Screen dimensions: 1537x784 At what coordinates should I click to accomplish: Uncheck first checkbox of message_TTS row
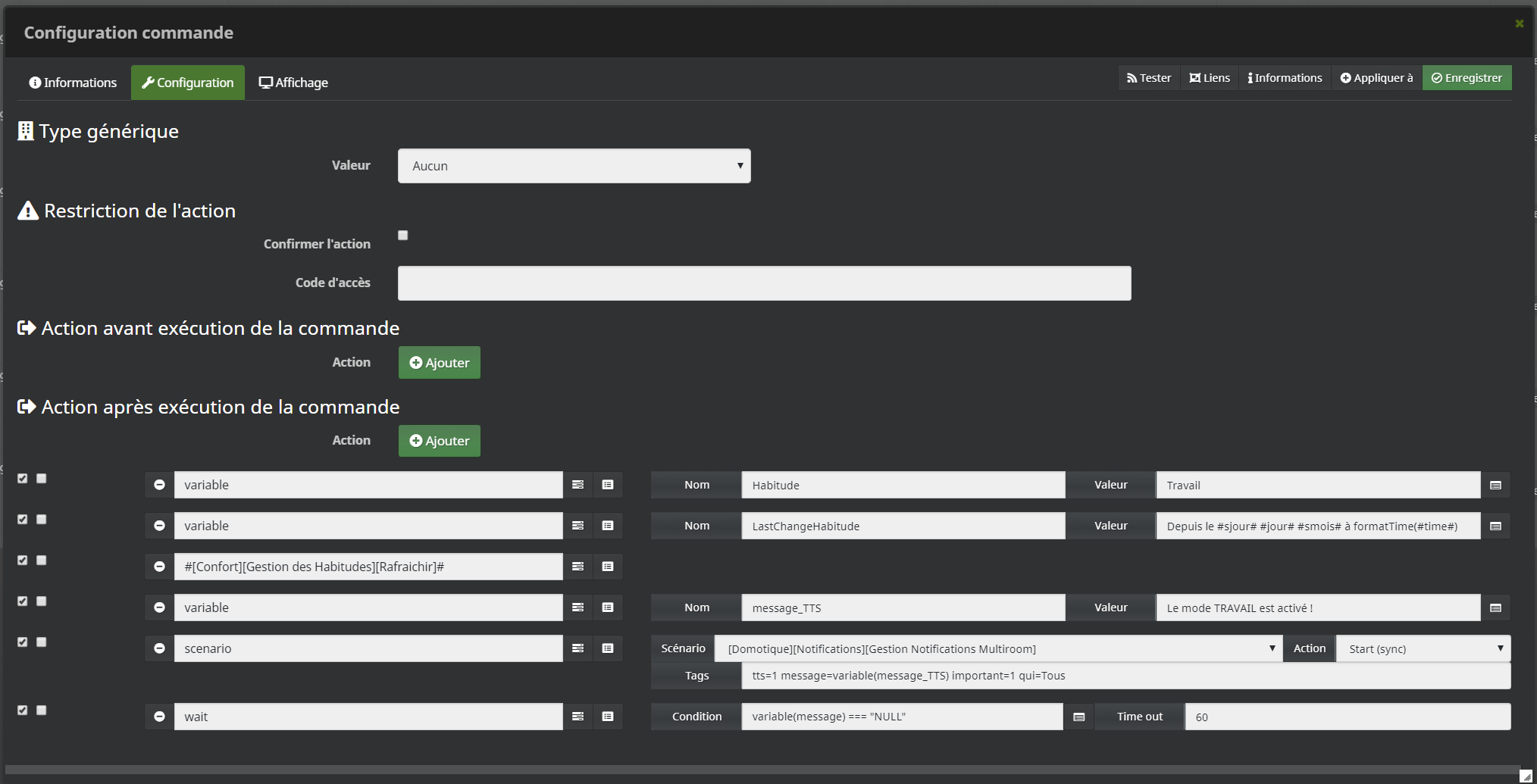23,601
